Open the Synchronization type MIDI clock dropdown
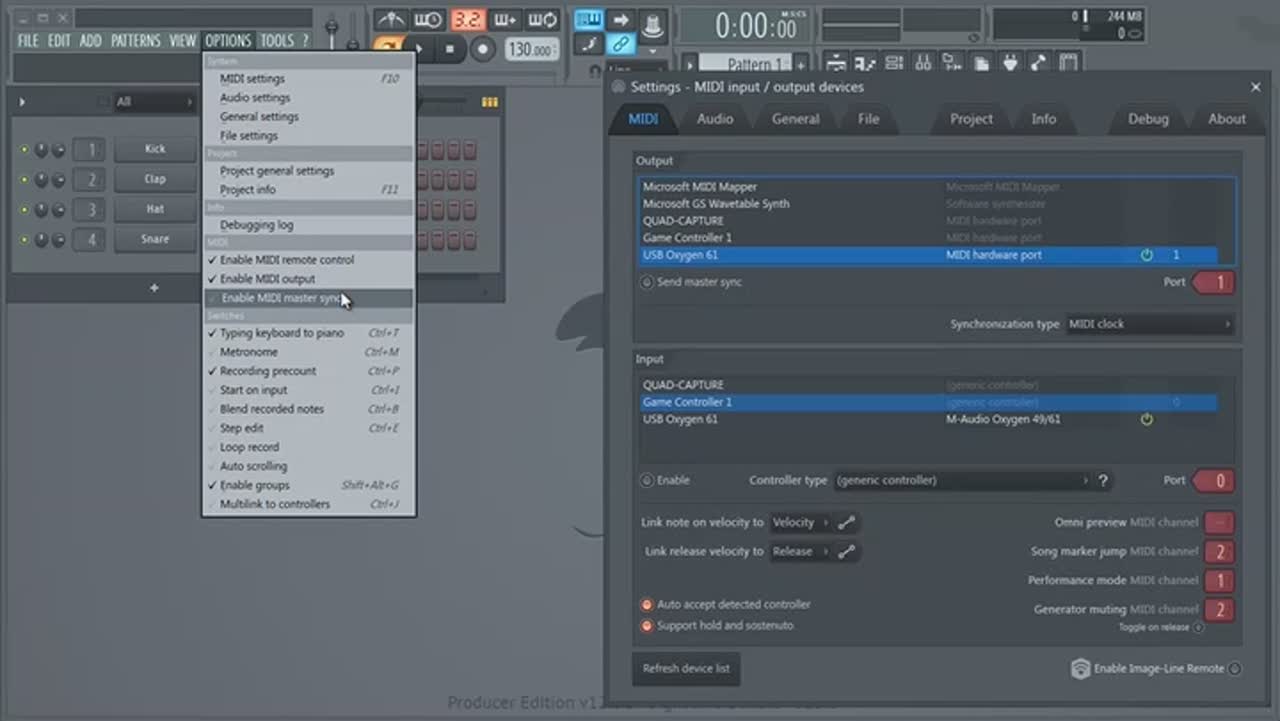The height and width of the screenshot is (721, 1280). (1149, 324)
